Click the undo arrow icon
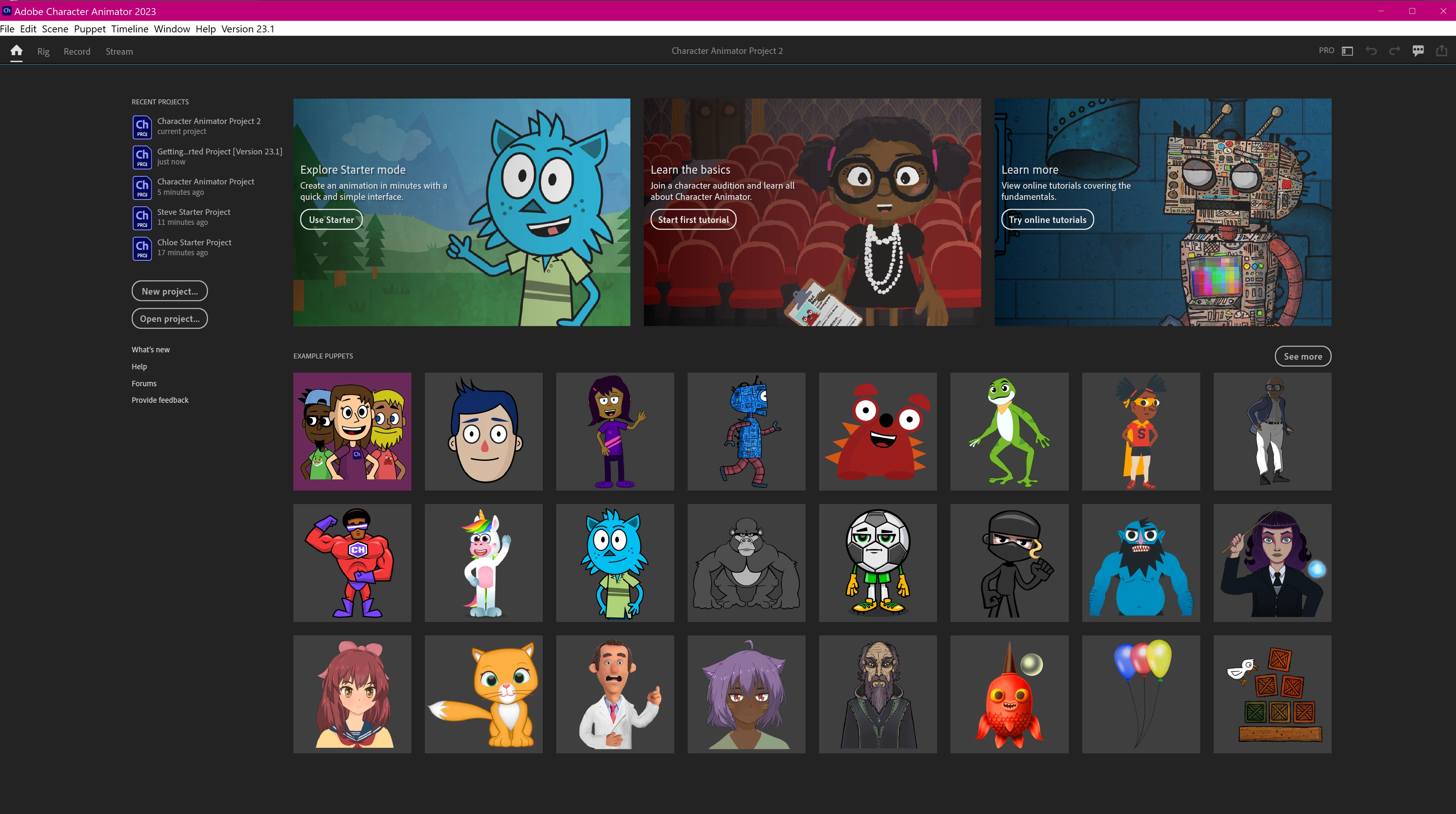Viewport: 1456px width, 814px height. pyautogui.click(x=1371, y=51)
